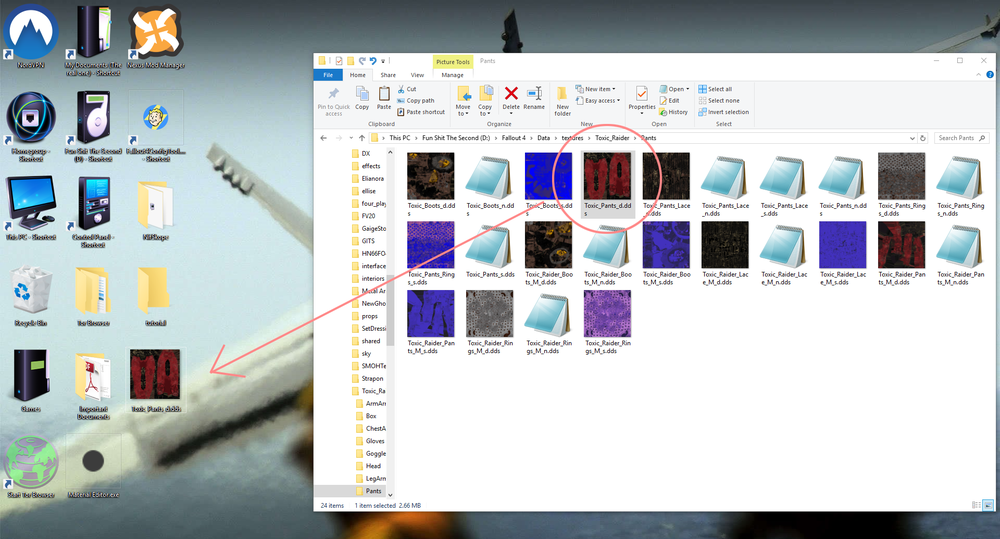This screenshot has width=1000, height=539.
Task: Click Copy path in the ribbon
Action: click(416, 101)
